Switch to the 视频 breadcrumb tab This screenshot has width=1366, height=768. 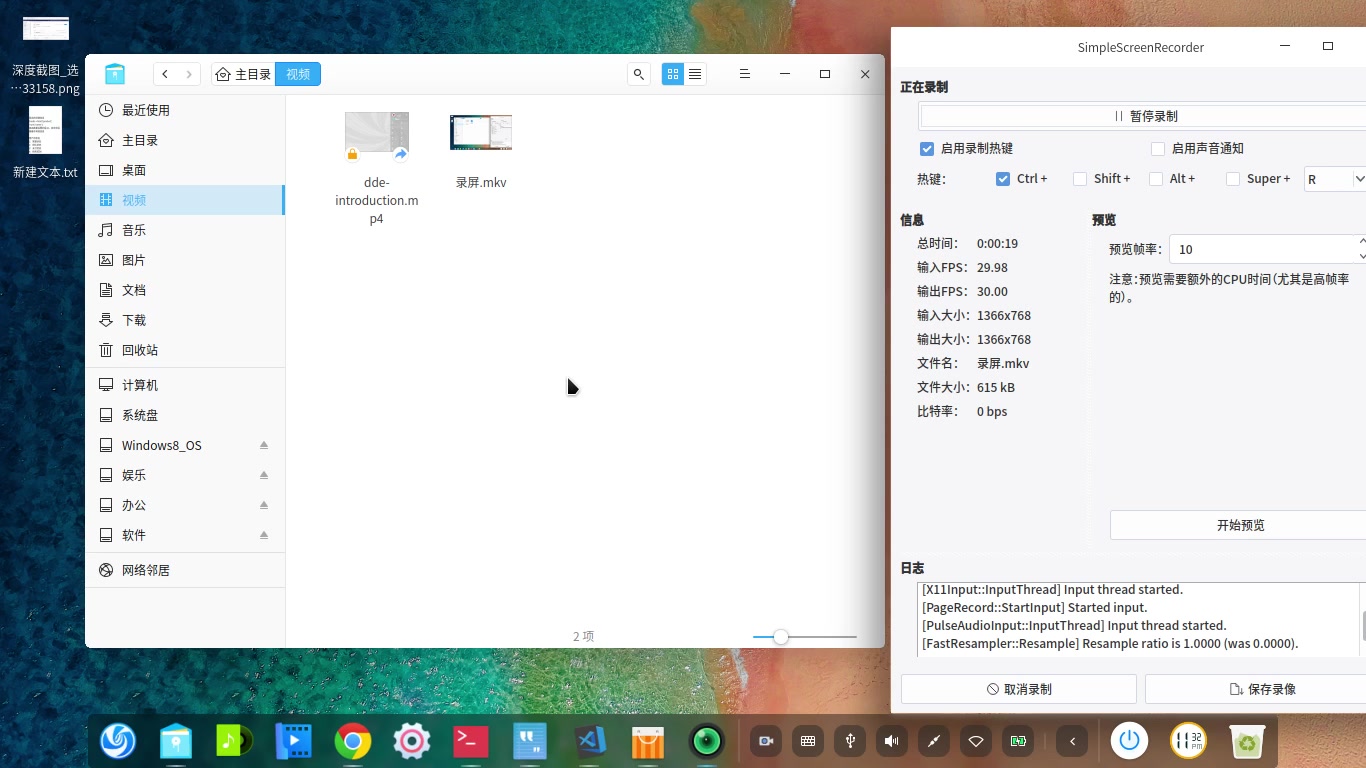(x=297, y=74)
